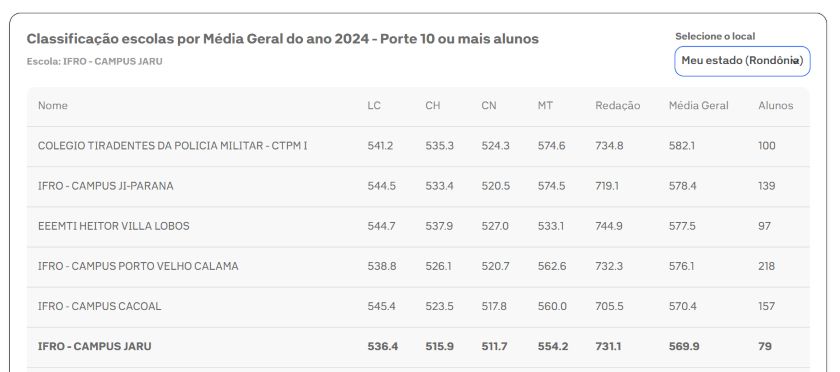Click the CH column header
The image size is (840, 372).
pos(433,106)
